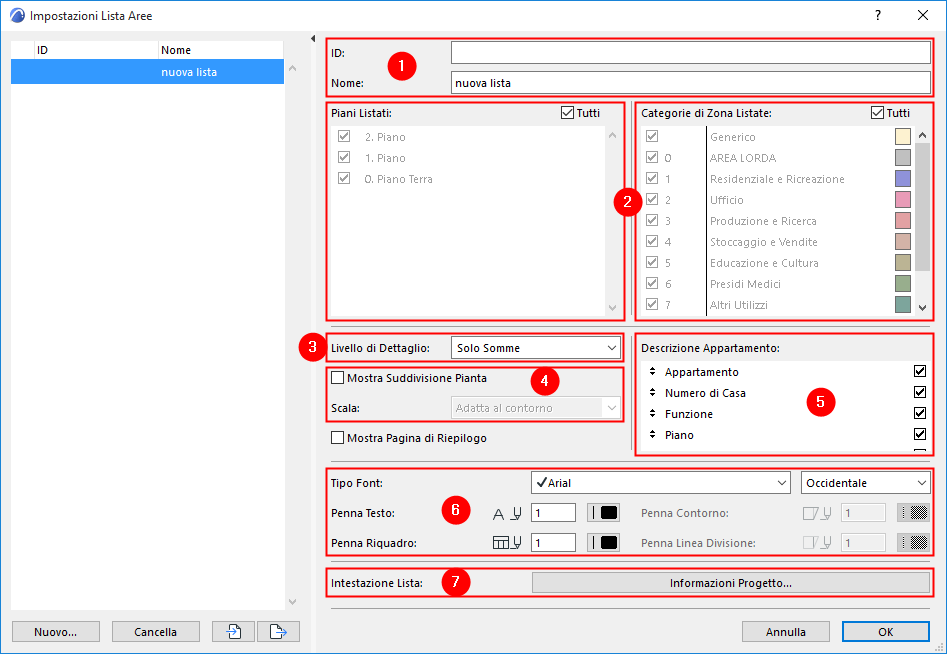Screen dimensions: 947x654
Task: Uncheck the Funzione description checkbox
Action: coord(920,413)
